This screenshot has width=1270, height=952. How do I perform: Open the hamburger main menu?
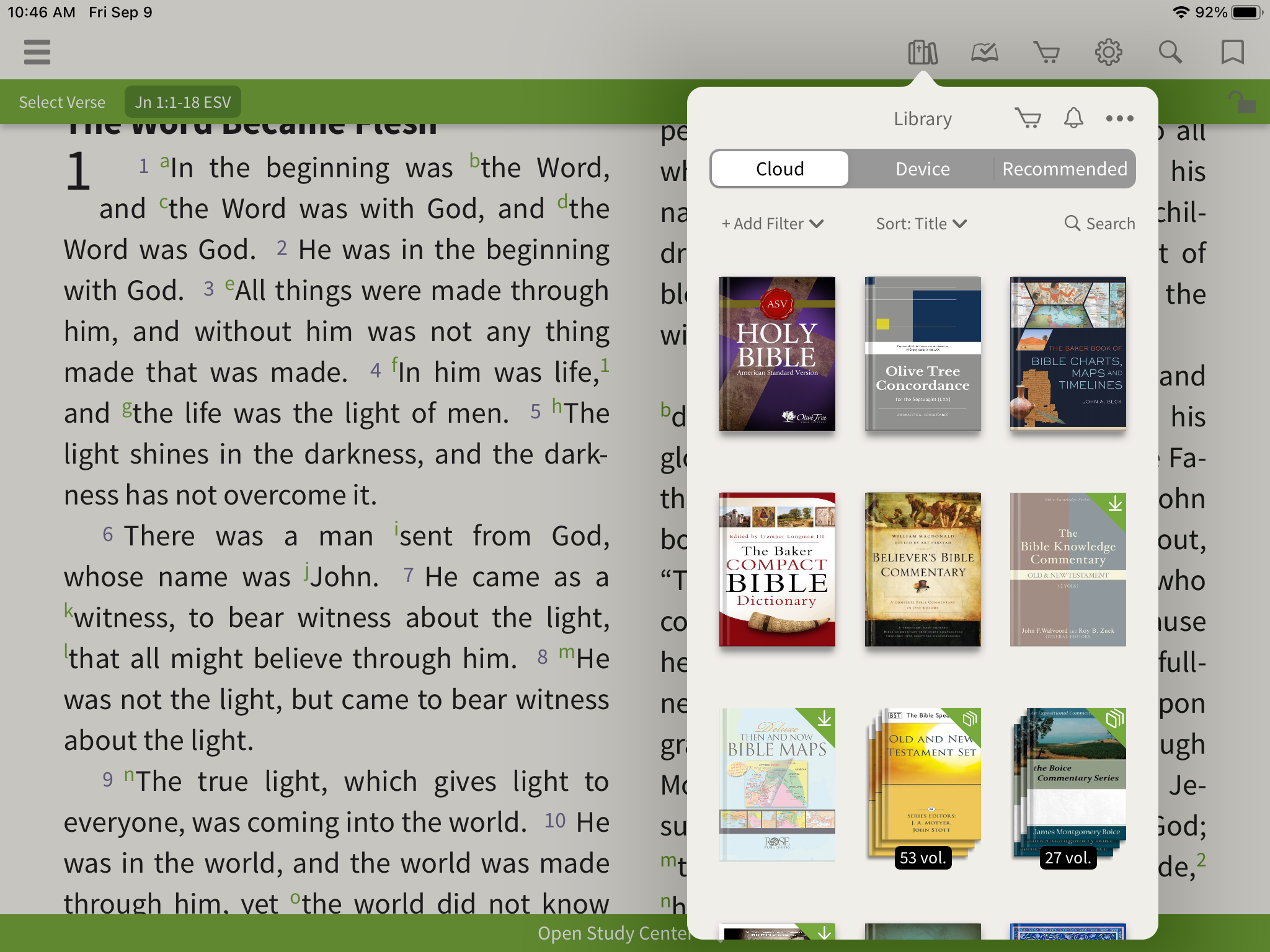[37, 52]
